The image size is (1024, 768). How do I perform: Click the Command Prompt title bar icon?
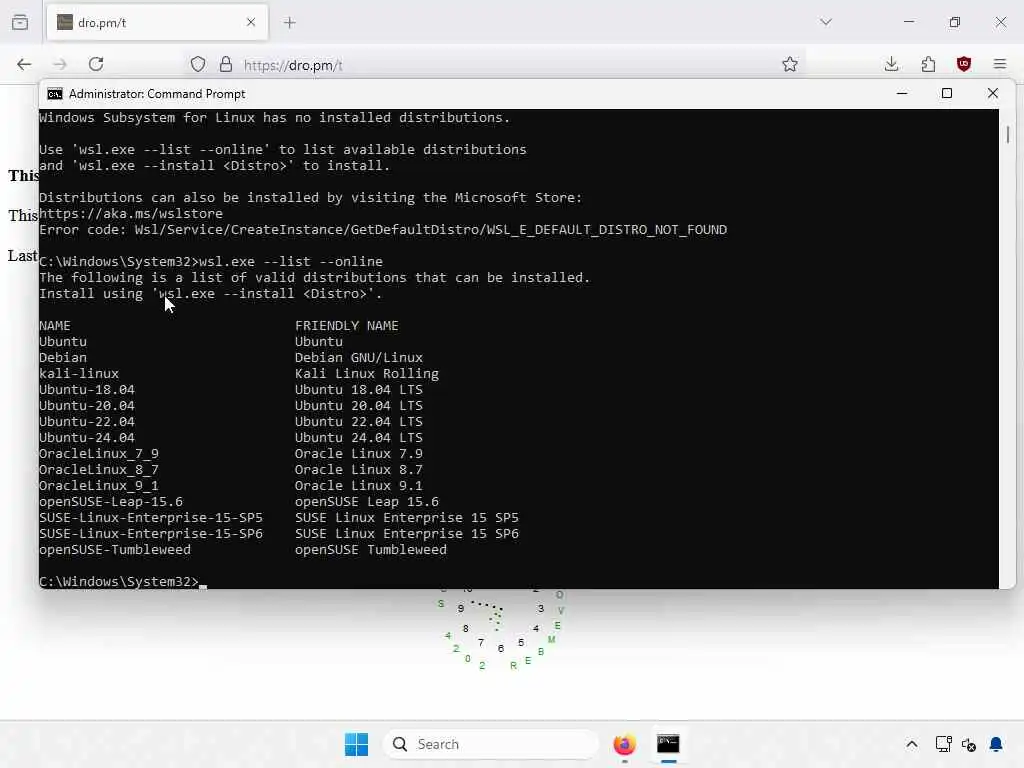tap(55, 94)
